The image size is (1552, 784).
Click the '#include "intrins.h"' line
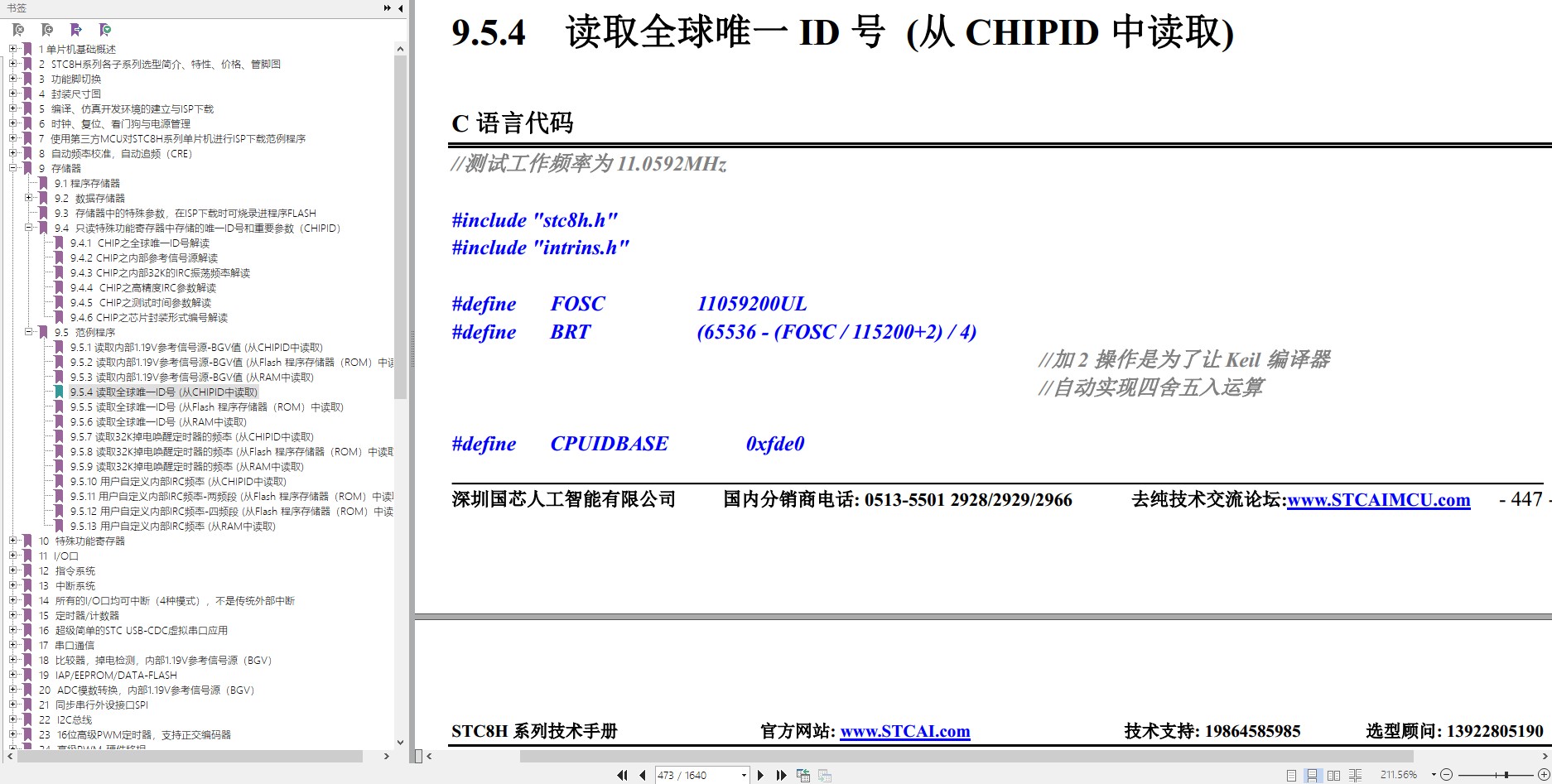click(540, 248)
